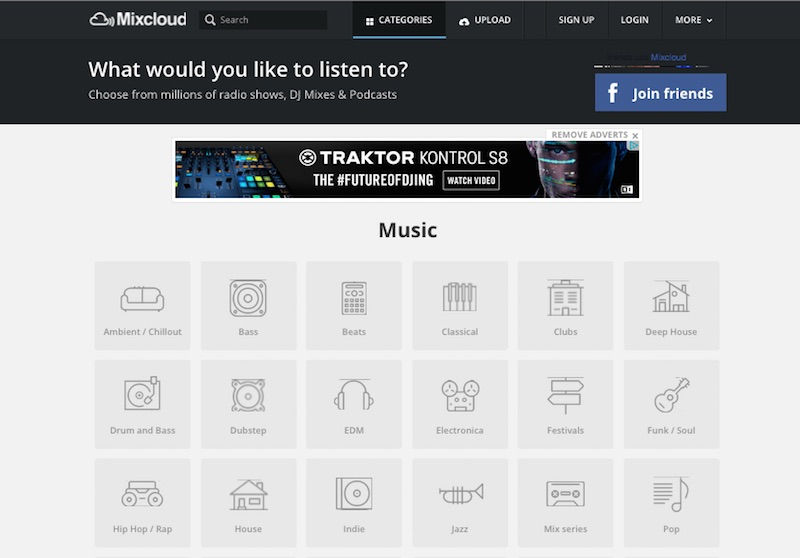Click the Join friends Facebook button
Screen dimensions: 800x558
coord(661,92)
